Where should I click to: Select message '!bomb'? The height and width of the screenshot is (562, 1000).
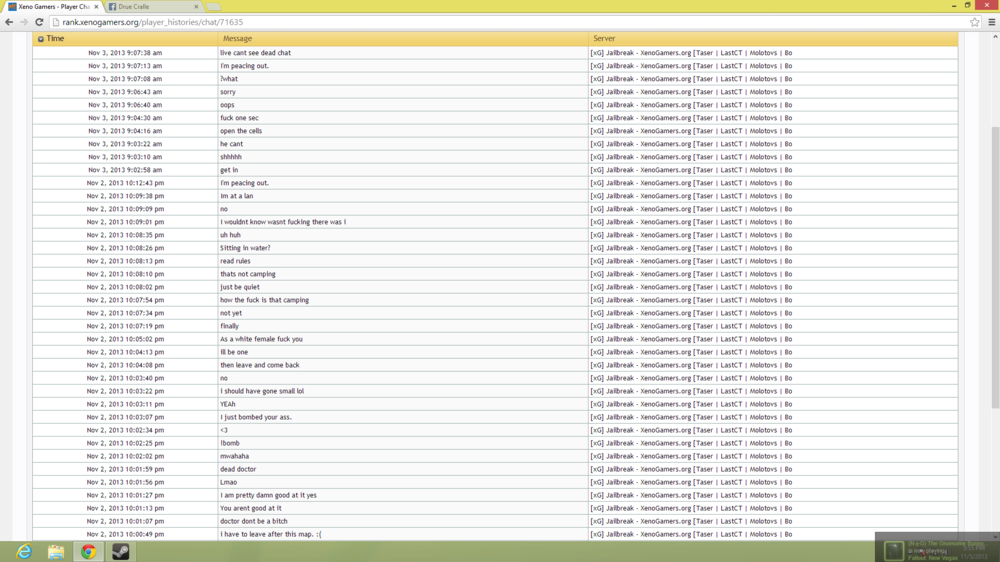coord(230,443)
